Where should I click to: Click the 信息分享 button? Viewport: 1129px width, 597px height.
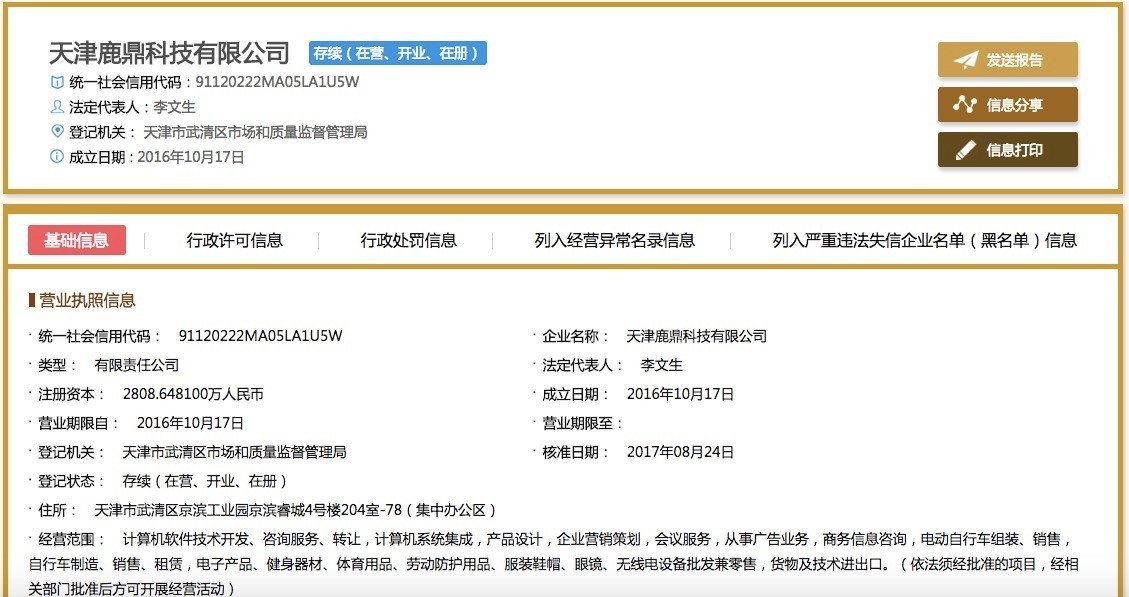coord(1007,104)
